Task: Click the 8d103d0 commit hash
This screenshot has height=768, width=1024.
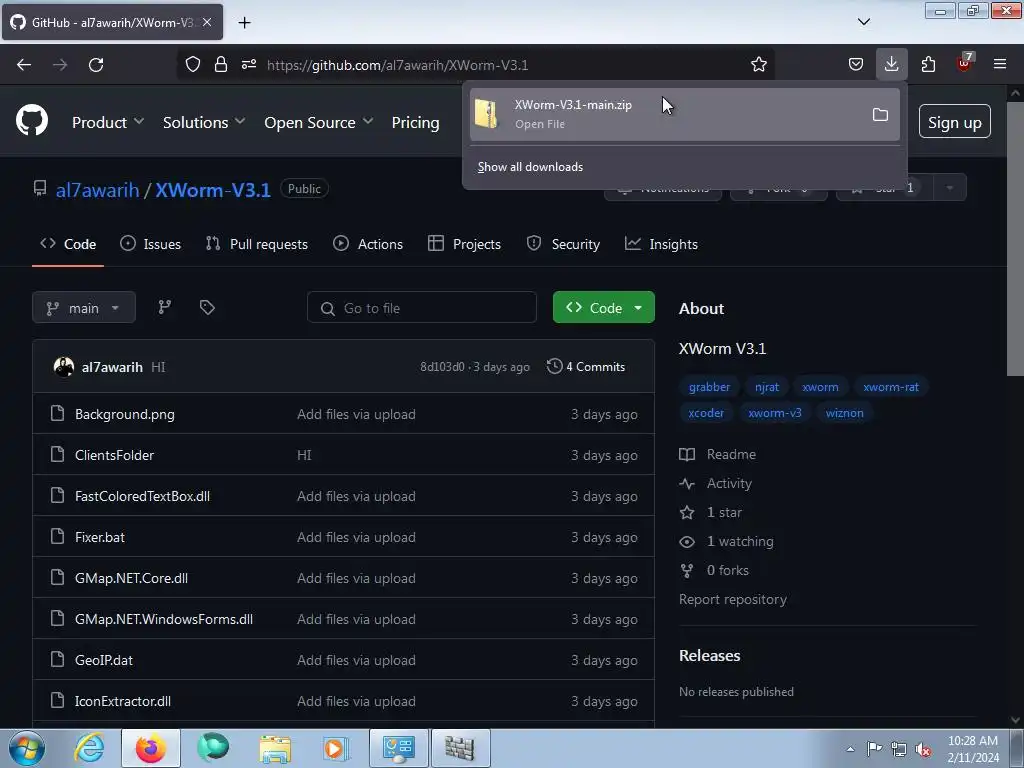Action: pos(441,366)
